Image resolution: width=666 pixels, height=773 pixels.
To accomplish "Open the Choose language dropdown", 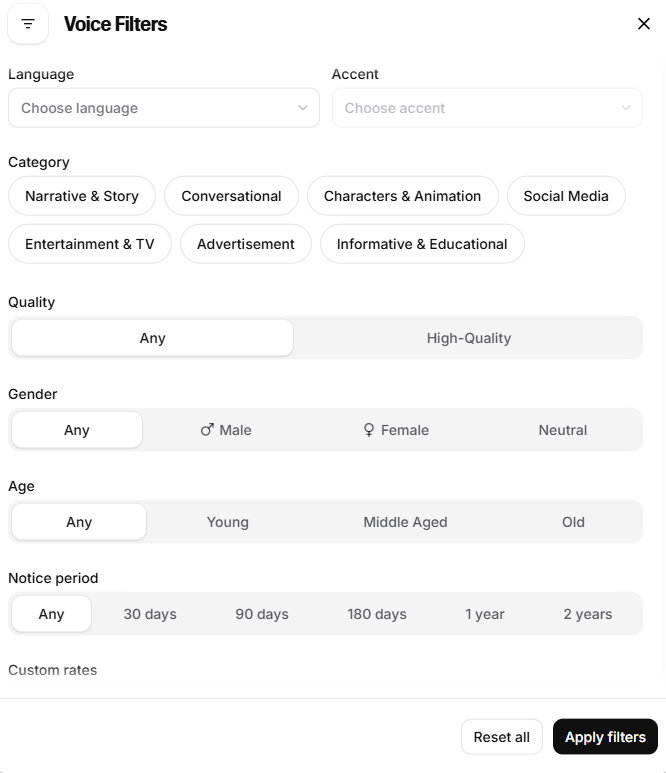I will point(163,108).
